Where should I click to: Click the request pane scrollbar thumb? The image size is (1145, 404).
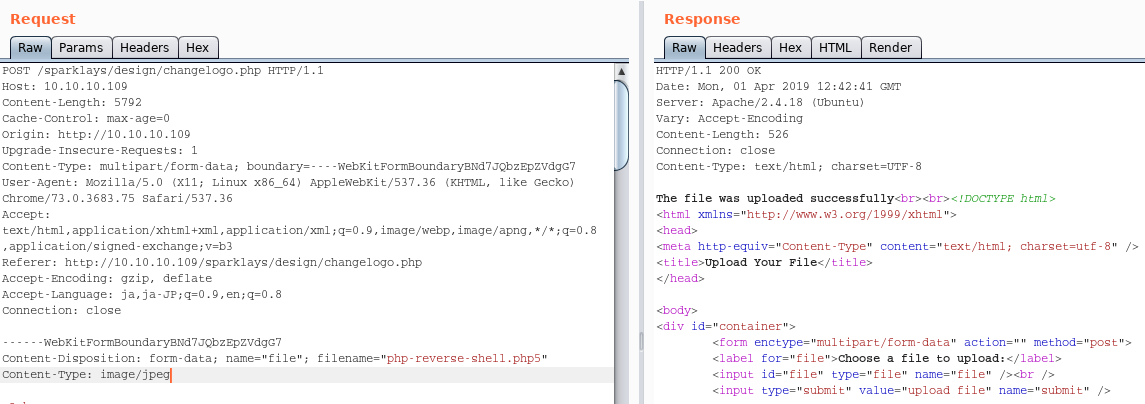[x=621, y=125]
